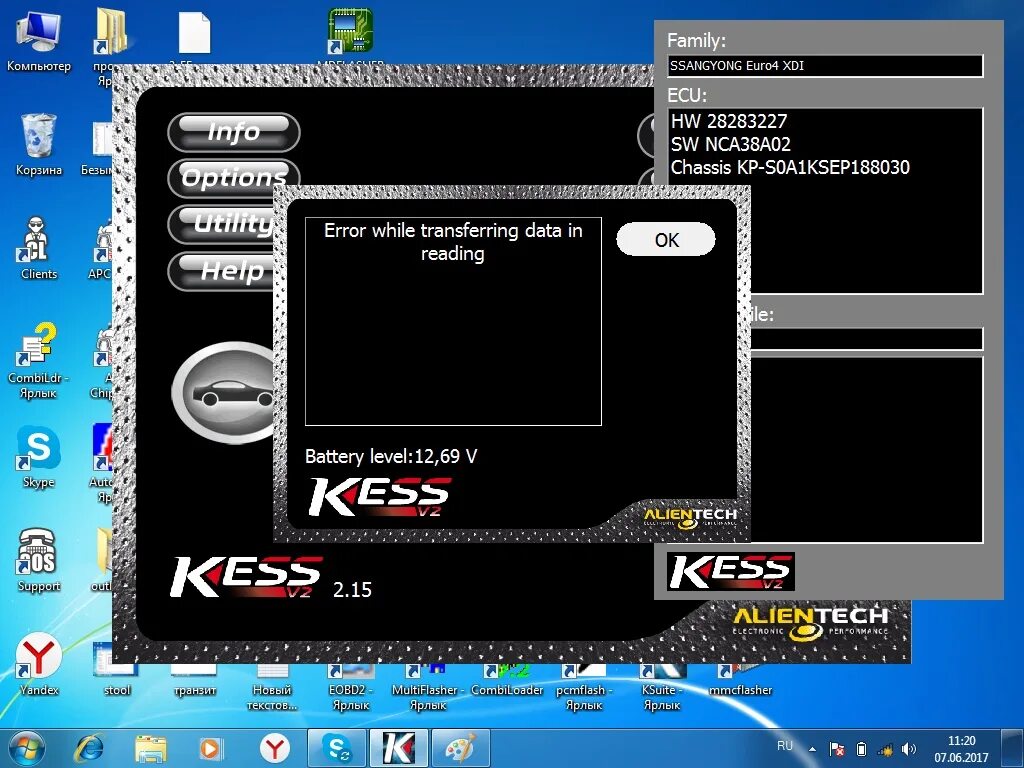
Task: Select the HW 28283227 line in the ECU box
Action: (729, 121)
